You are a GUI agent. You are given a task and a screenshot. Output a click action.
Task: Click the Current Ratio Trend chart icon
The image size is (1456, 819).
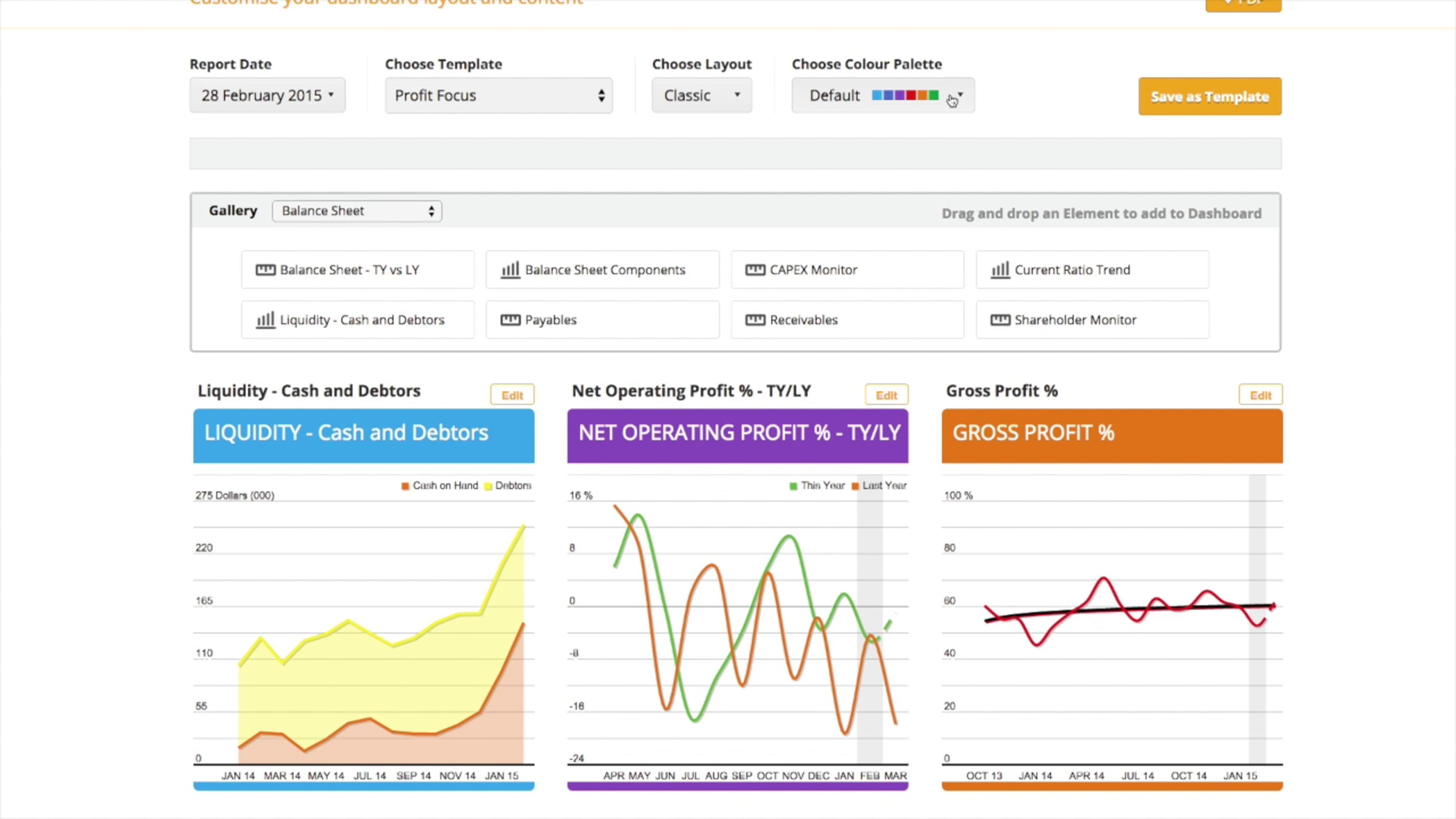(1000, 269)
